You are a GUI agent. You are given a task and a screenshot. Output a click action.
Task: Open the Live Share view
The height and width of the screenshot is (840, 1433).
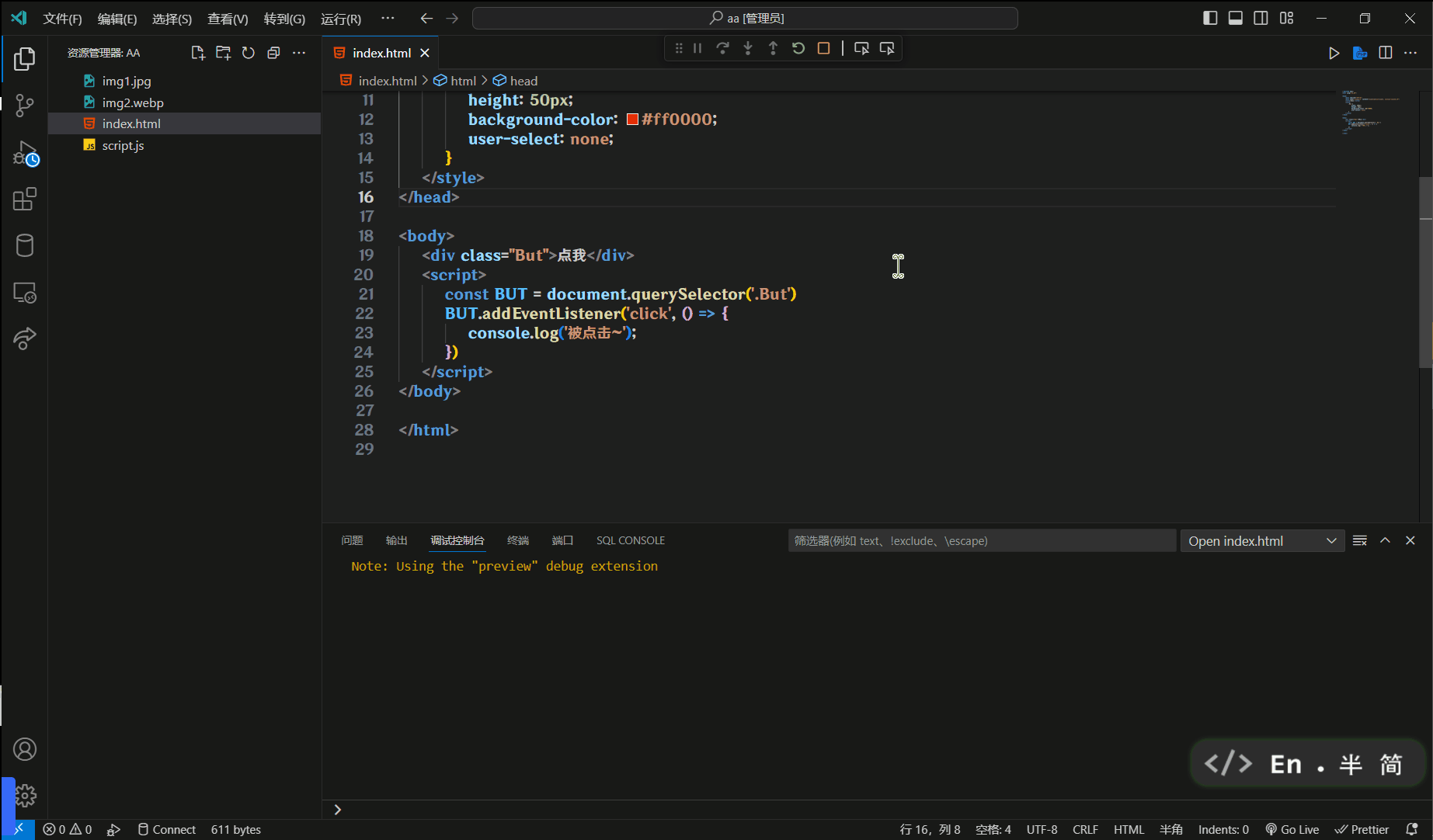[x=25, y=338]
